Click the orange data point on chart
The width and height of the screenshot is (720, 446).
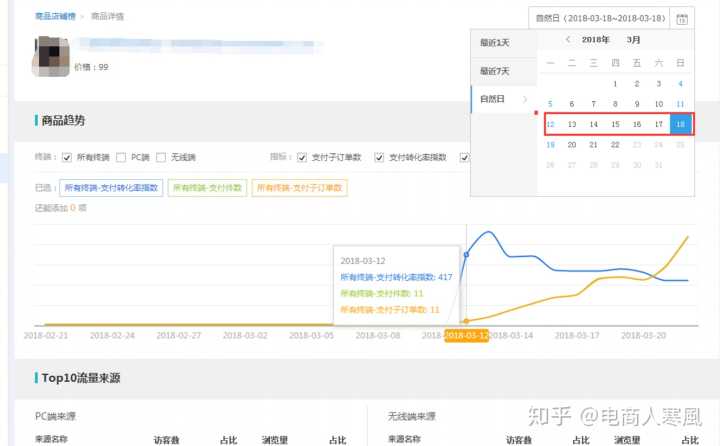pyautogui.click(x=466, y=320)
